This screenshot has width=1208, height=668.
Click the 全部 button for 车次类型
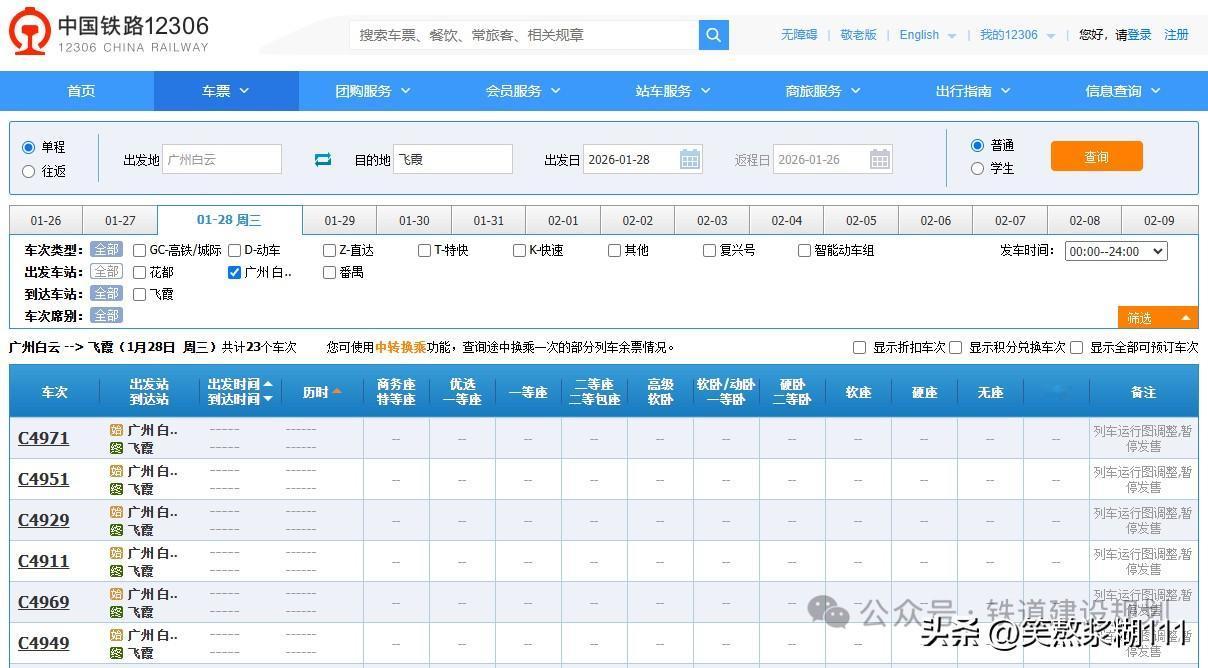tap(106, 250)
